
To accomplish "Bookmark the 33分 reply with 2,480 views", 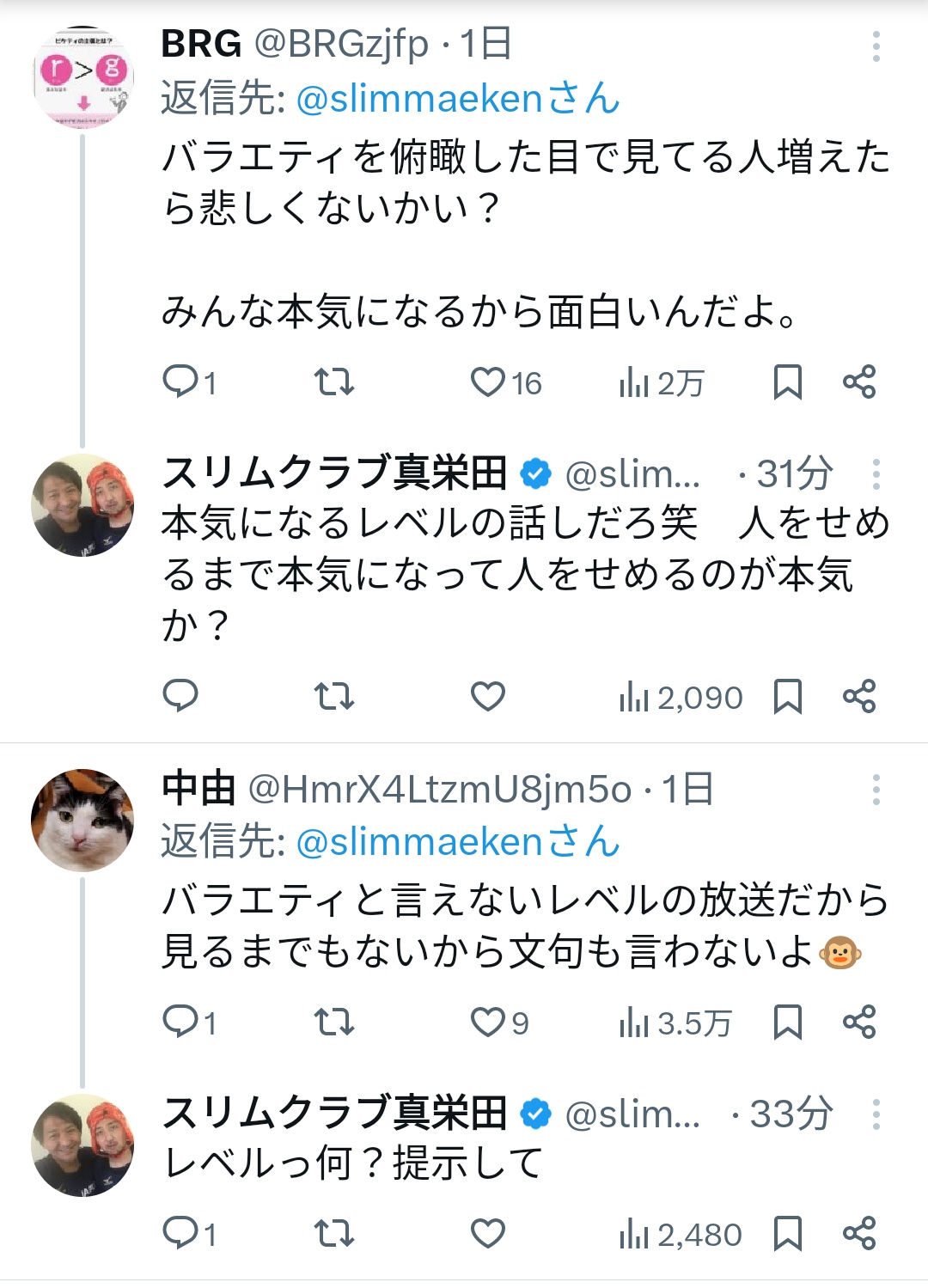I will [x=787, y=1233].
